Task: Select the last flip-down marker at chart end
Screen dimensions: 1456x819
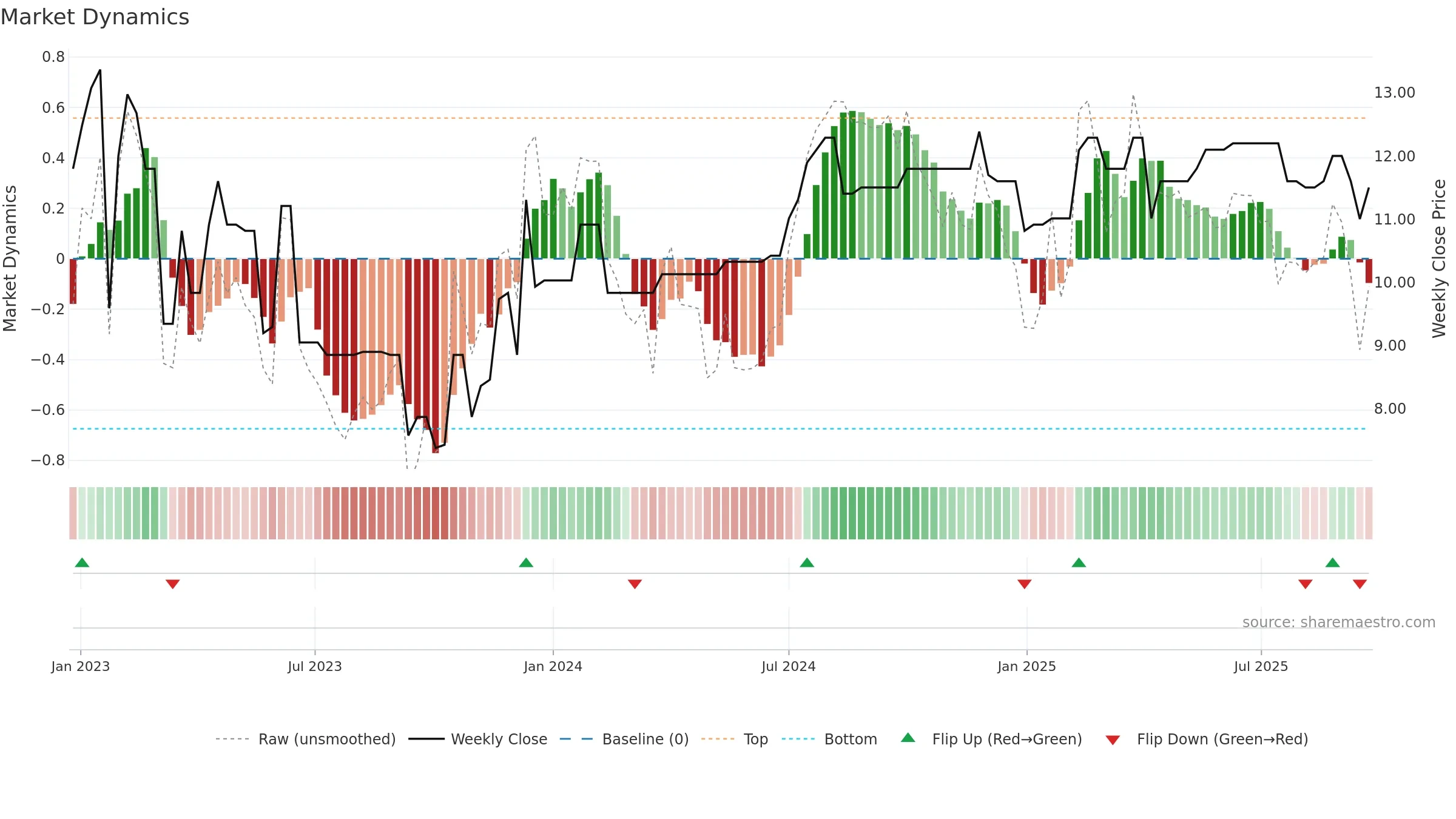Action: point(1360,584)
